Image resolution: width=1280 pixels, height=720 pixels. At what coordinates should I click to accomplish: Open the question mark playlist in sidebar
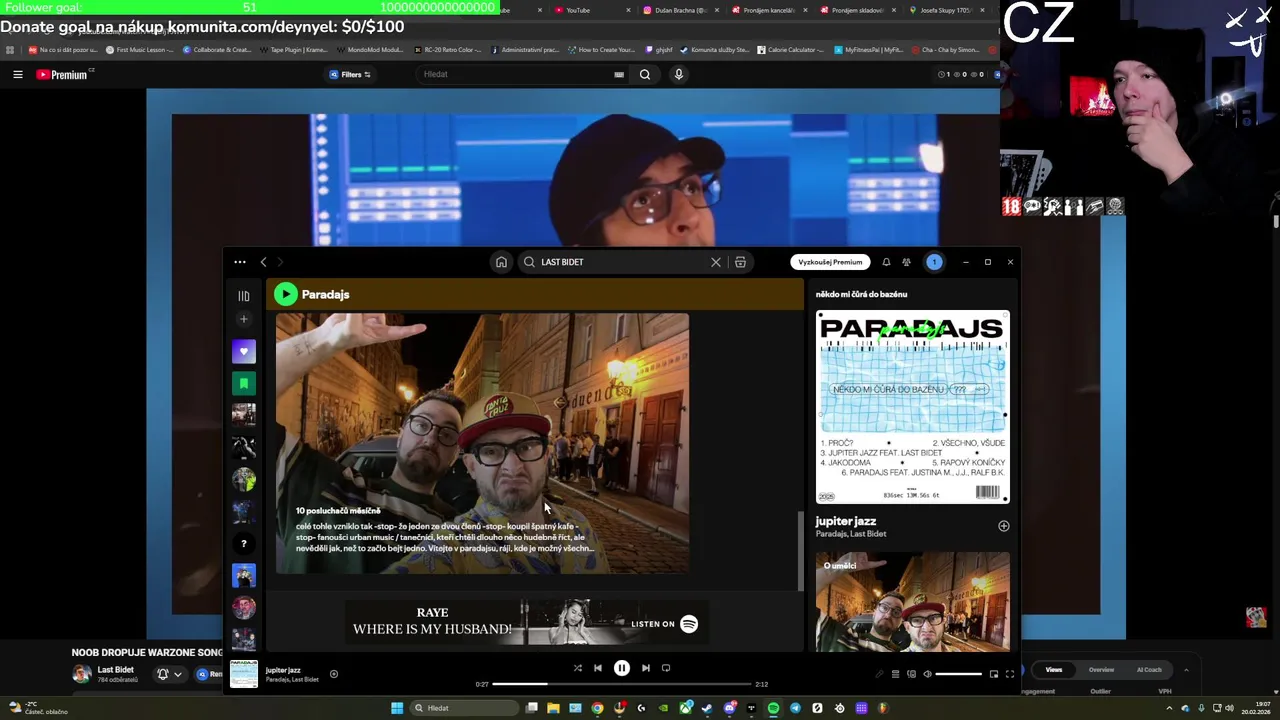coord(243,543)
